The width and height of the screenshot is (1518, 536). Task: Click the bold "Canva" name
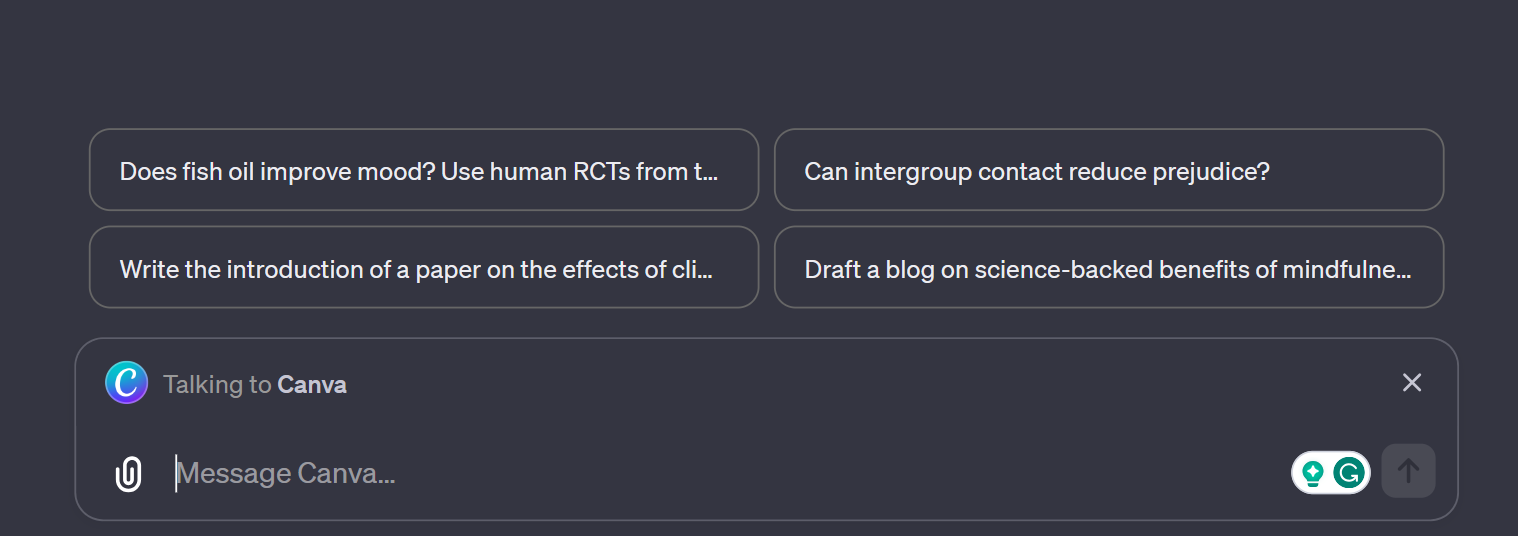312,385
